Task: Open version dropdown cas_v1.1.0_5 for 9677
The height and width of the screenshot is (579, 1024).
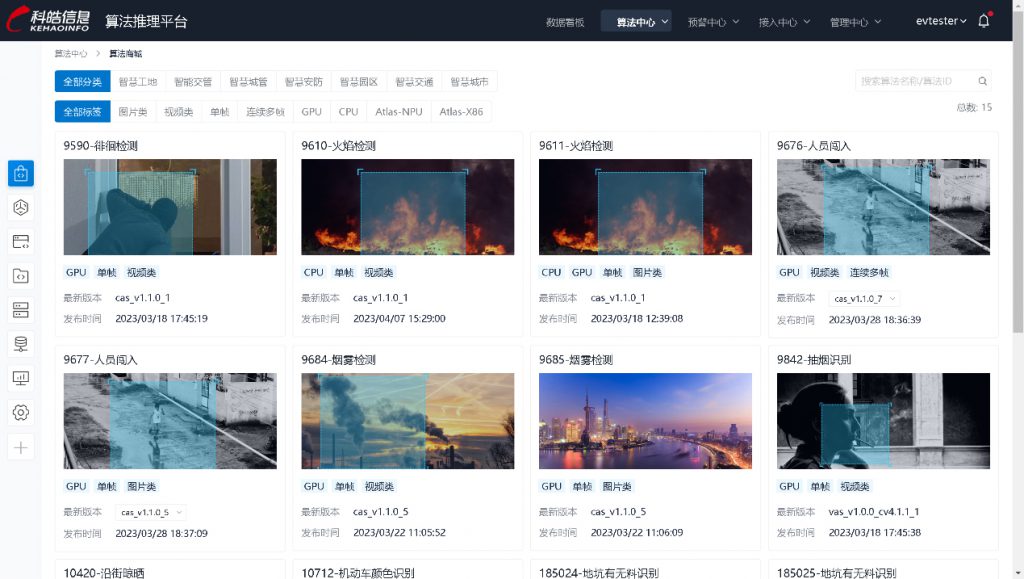Action: coord(152,512)
